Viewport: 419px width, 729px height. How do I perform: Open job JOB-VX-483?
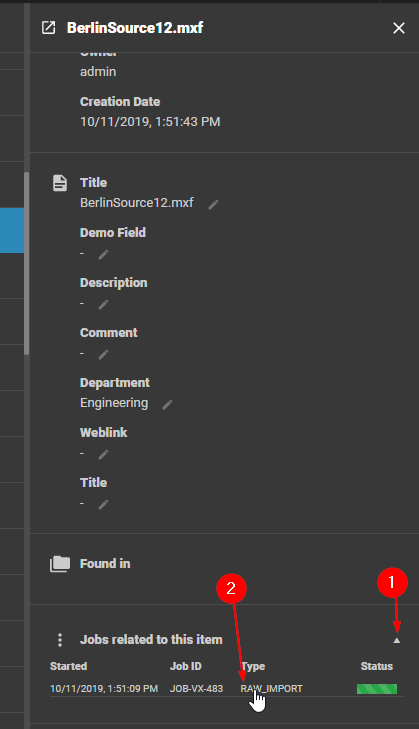click(x=196, y=689)
